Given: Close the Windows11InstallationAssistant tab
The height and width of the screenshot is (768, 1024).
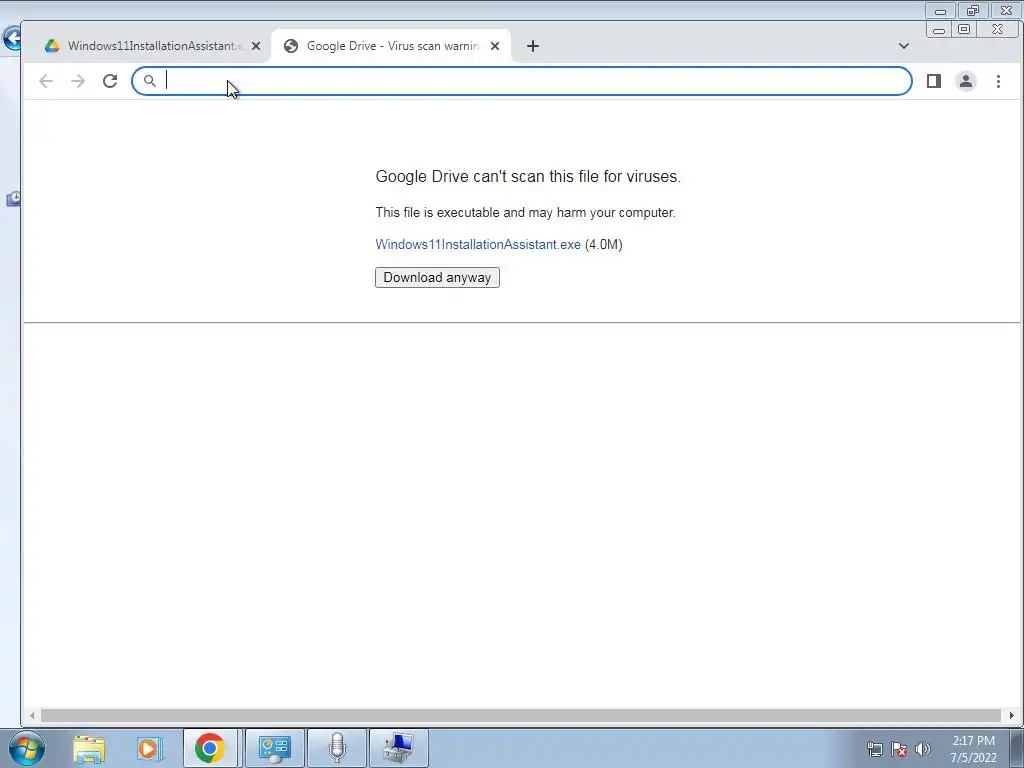Looking at the screenshot, I should pos(256,46).
